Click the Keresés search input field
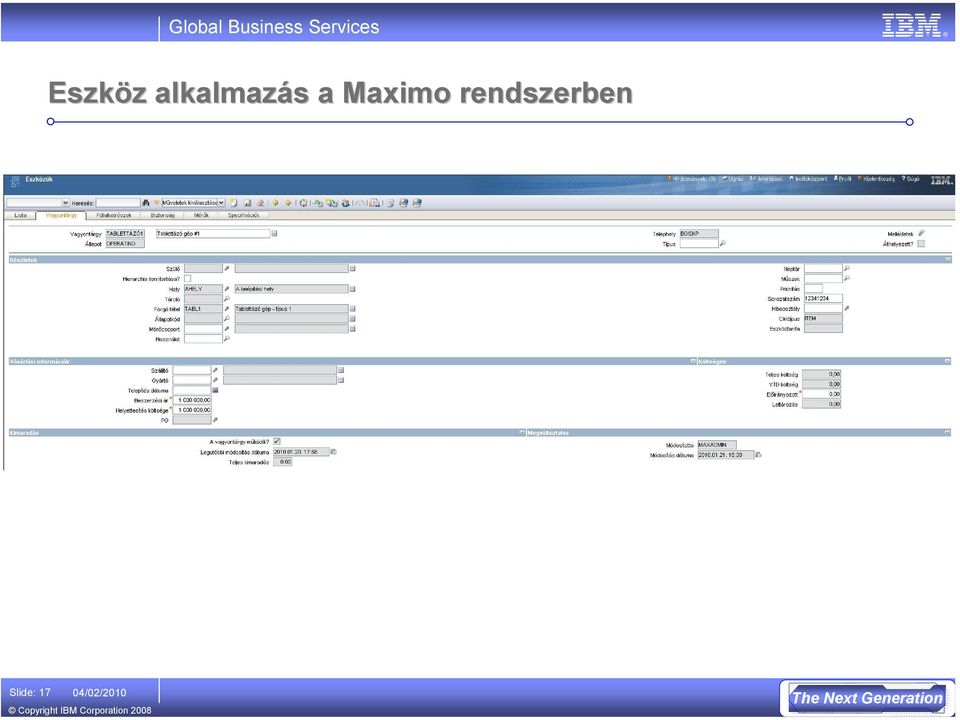960x720 pixels. coord(118,203)
